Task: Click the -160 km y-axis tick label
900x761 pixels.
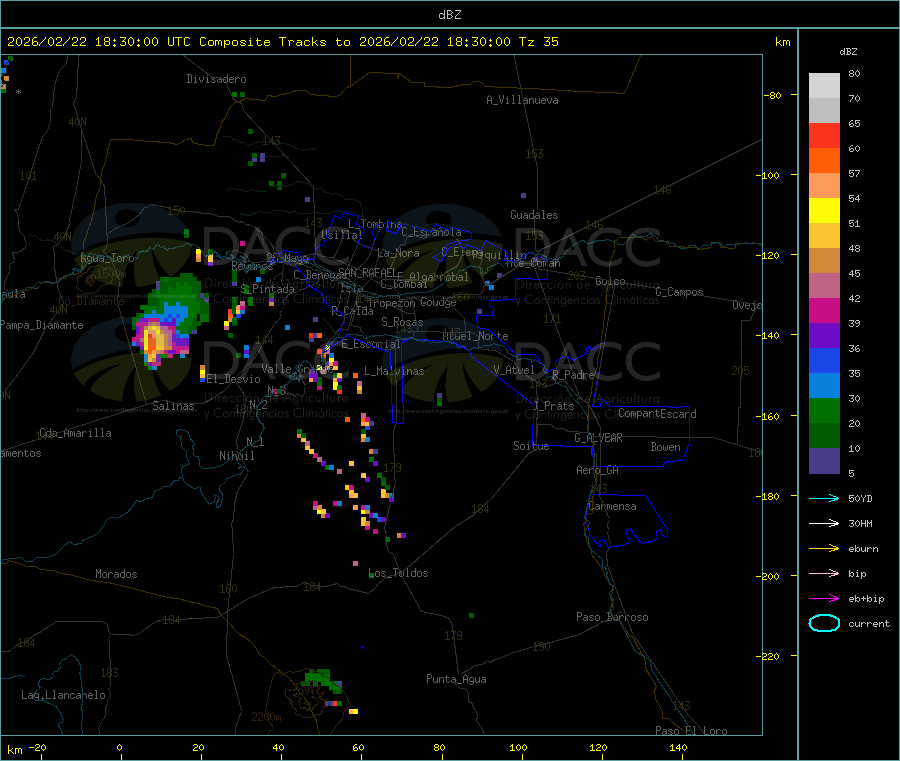Action: [770, 416]
